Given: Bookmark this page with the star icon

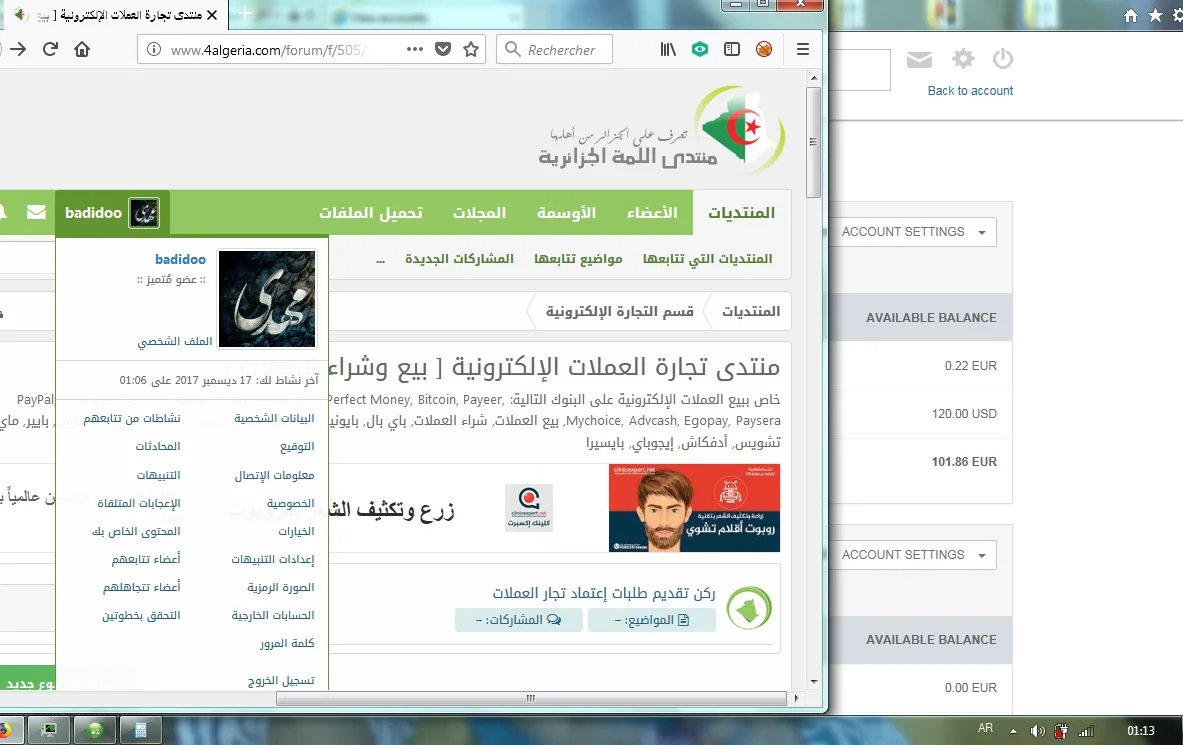Looking at the screenshot, I should point(471,50).
